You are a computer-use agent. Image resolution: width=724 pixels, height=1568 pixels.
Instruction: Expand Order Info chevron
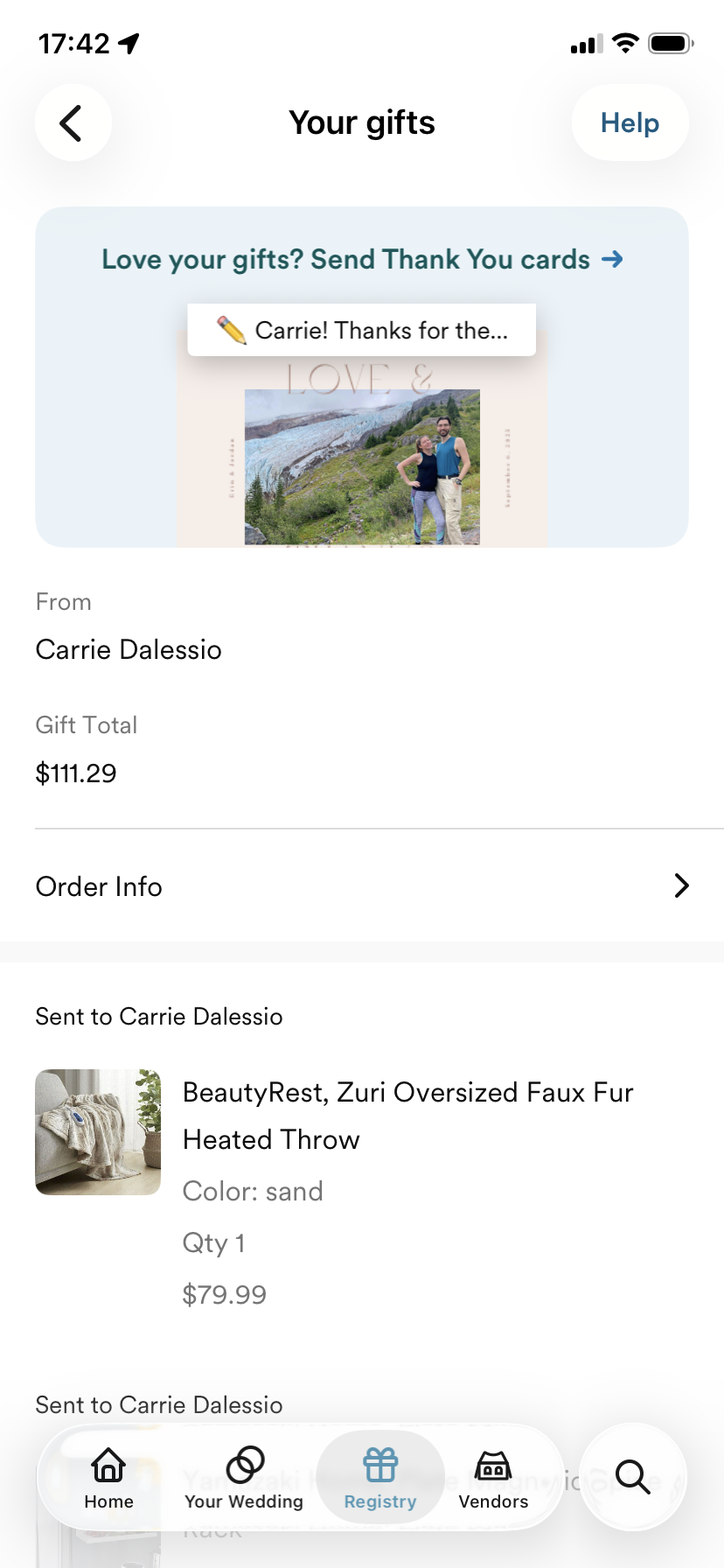pyautogui.click(x=681, y=885)
